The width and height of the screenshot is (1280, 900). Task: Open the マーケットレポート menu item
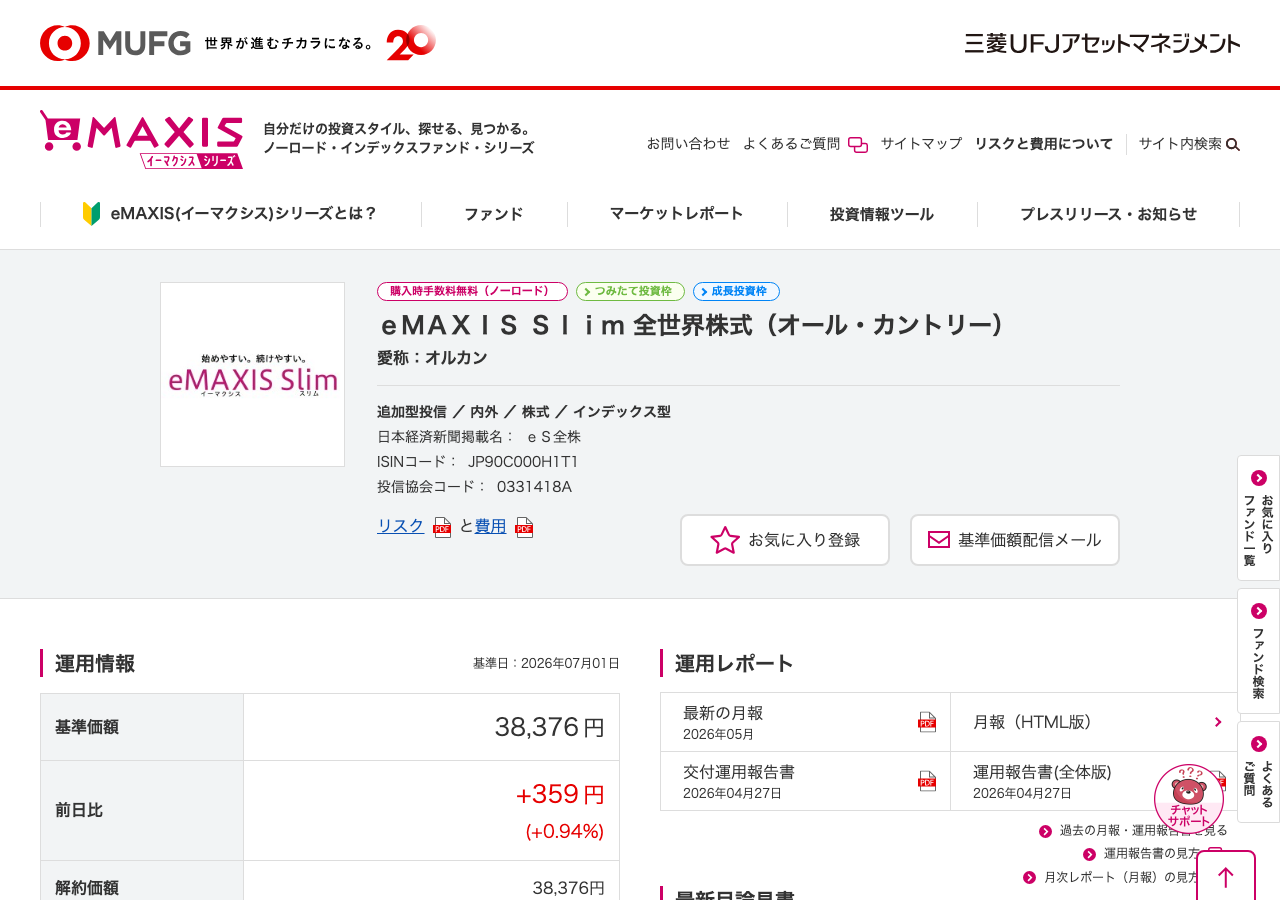tap(677, 214)
